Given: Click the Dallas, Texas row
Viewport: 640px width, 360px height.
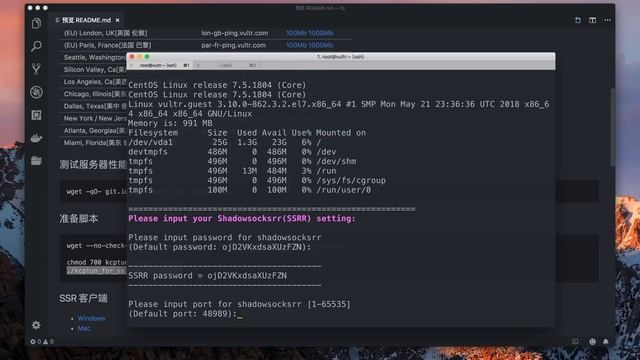Looking at the screenshot, I should point(94,106).
